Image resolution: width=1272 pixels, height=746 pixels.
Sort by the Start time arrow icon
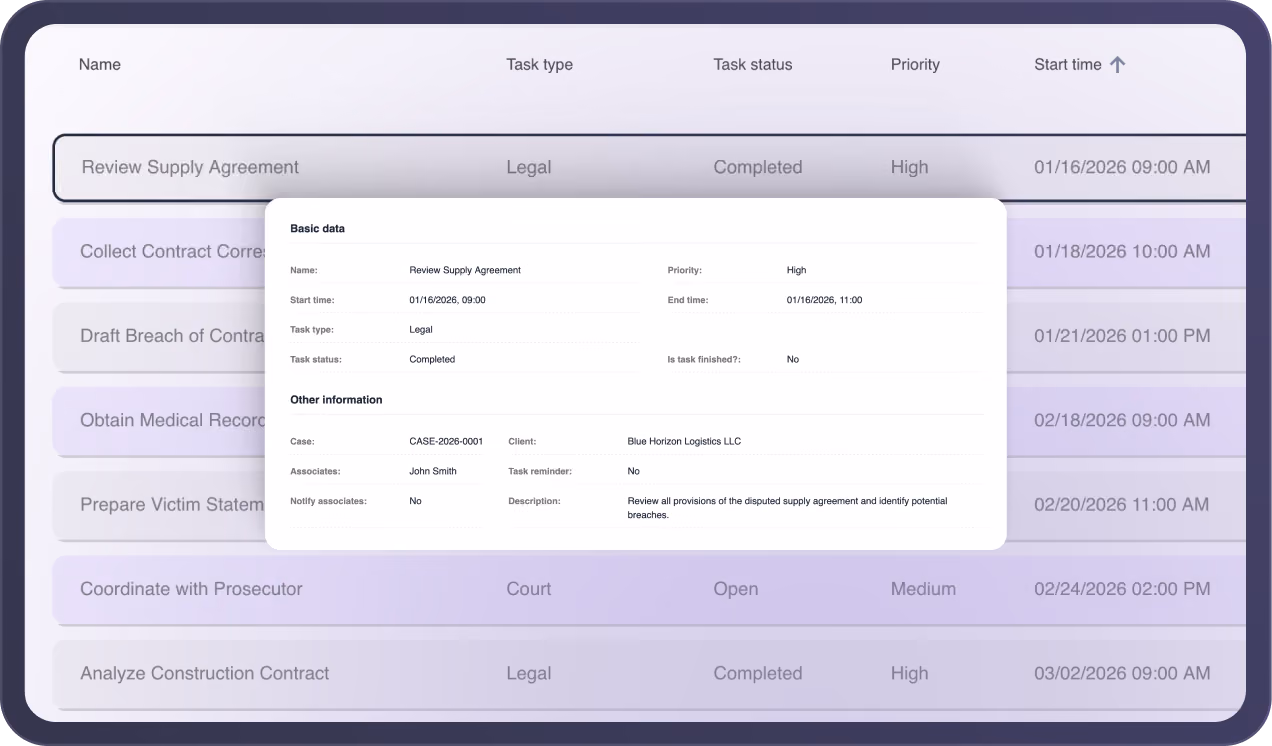pos(1118,65)
